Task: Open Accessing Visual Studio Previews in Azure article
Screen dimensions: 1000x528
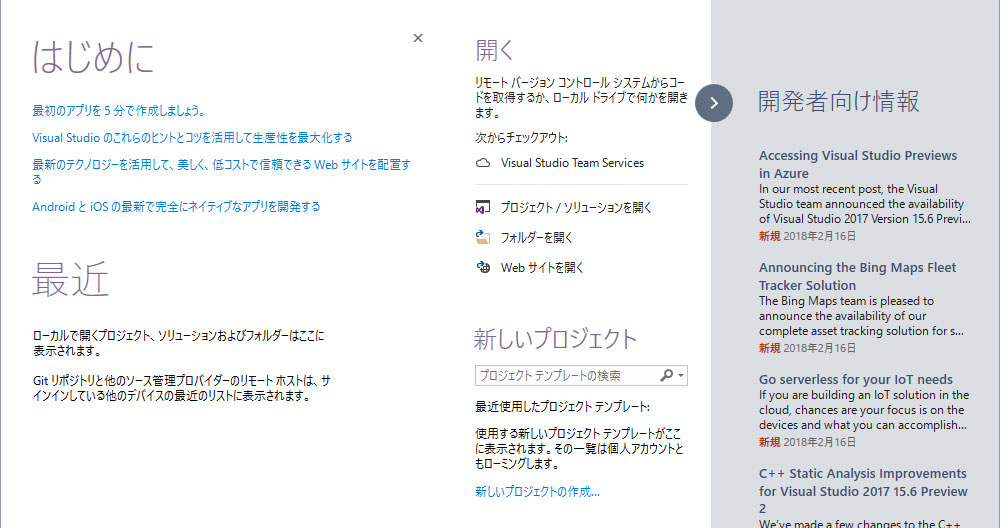Action: [858, 165]
